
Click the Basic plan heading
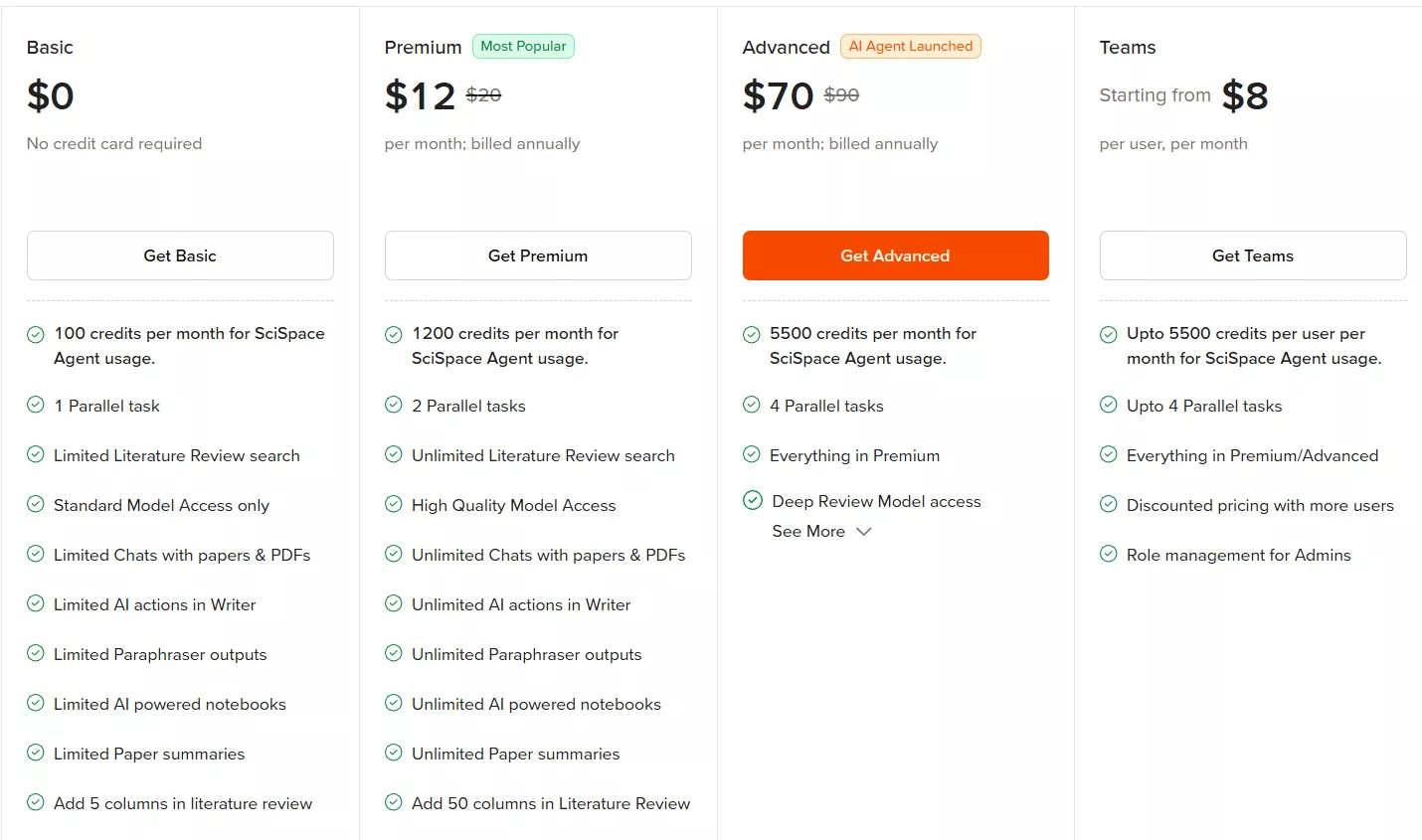tap(50, 47)
